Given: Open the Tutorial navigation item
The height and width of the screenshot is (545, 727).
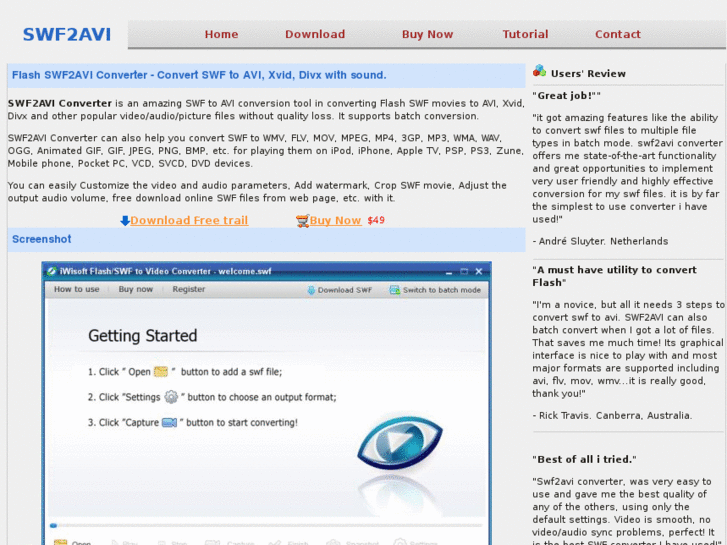Looking at the screenshot, I should (525, 34).
